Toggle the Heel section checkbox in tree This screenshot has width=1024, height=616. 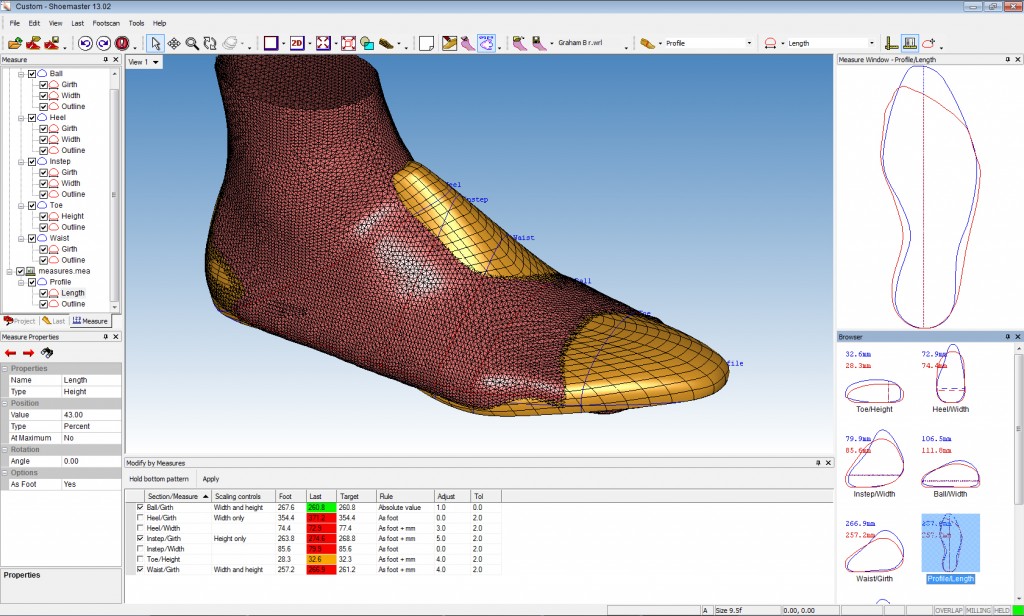[x=32, y=118]
